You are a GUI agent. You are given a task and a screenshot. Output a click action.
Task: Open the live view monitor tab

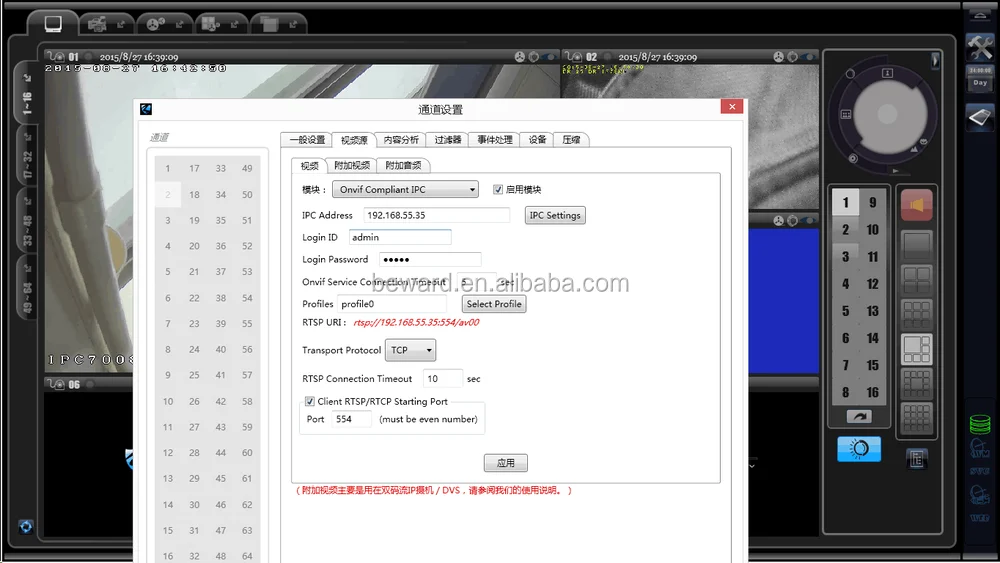pos(53,24)
